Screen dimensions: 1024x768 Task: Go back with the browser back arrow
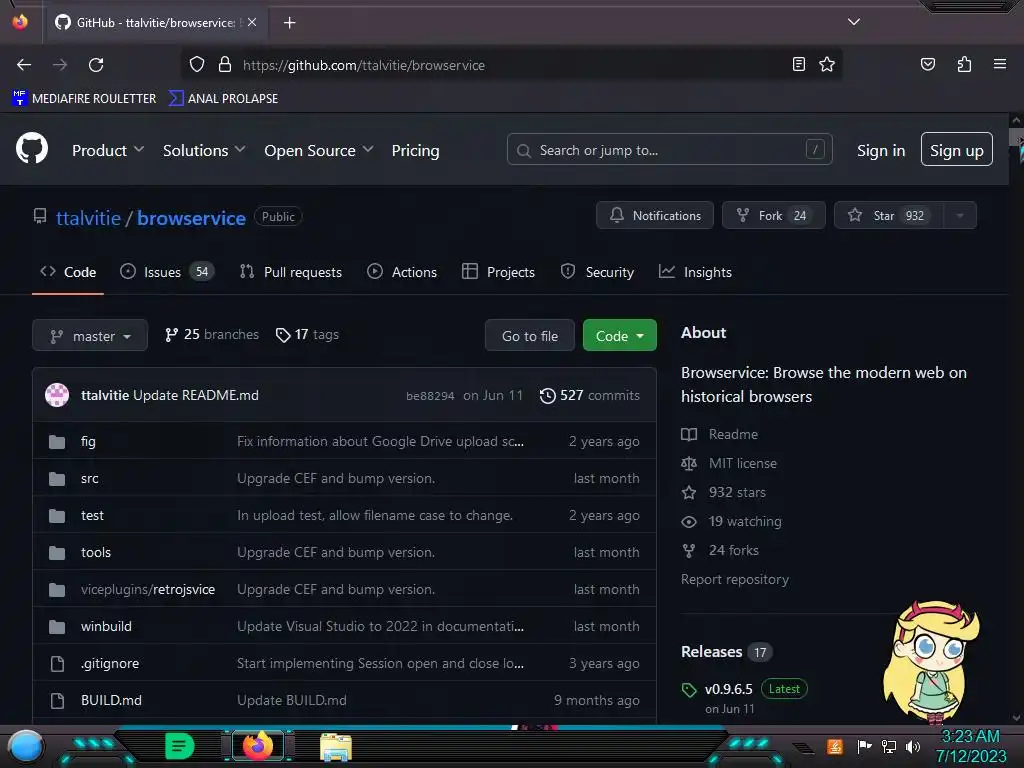[x=24, y=65]
